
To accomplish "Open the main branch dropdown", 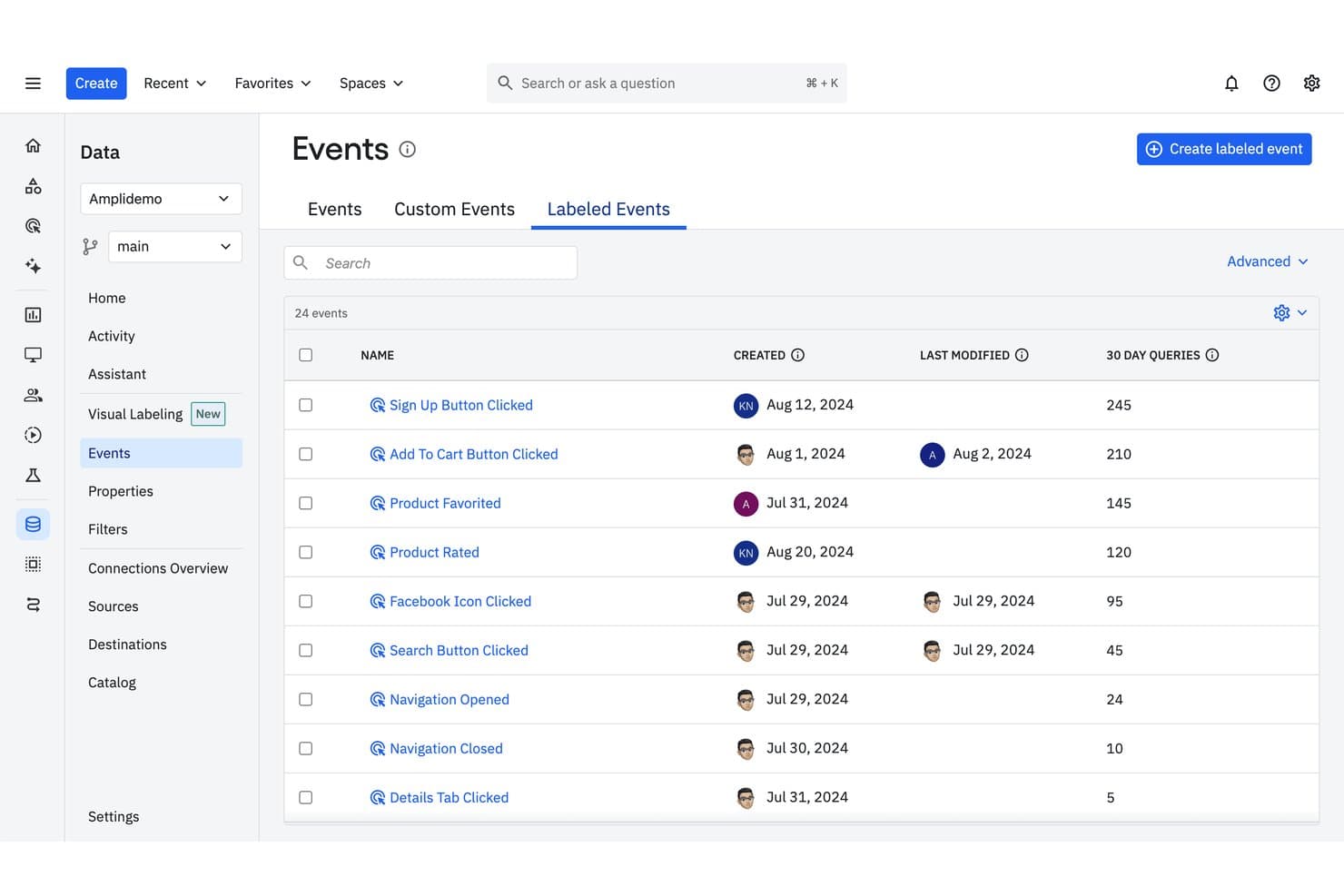I will click(174, 247).
